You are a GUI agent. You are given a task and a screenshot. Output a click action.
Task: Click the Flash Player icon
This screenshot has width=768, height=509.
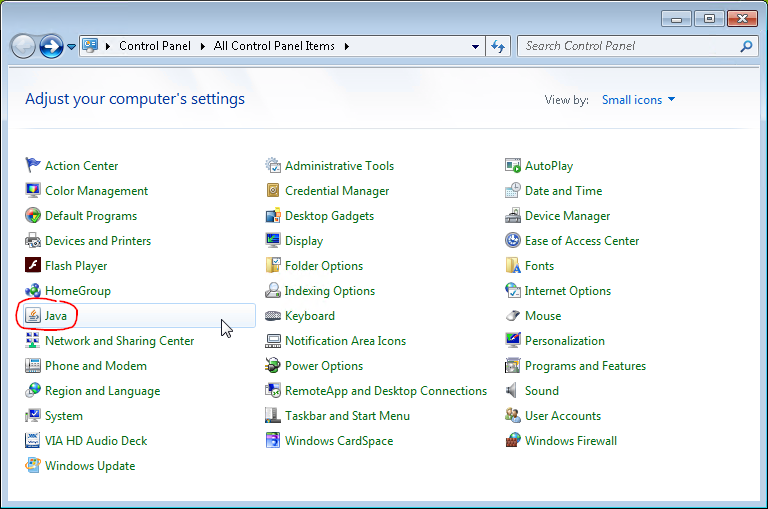pos(33,266)
